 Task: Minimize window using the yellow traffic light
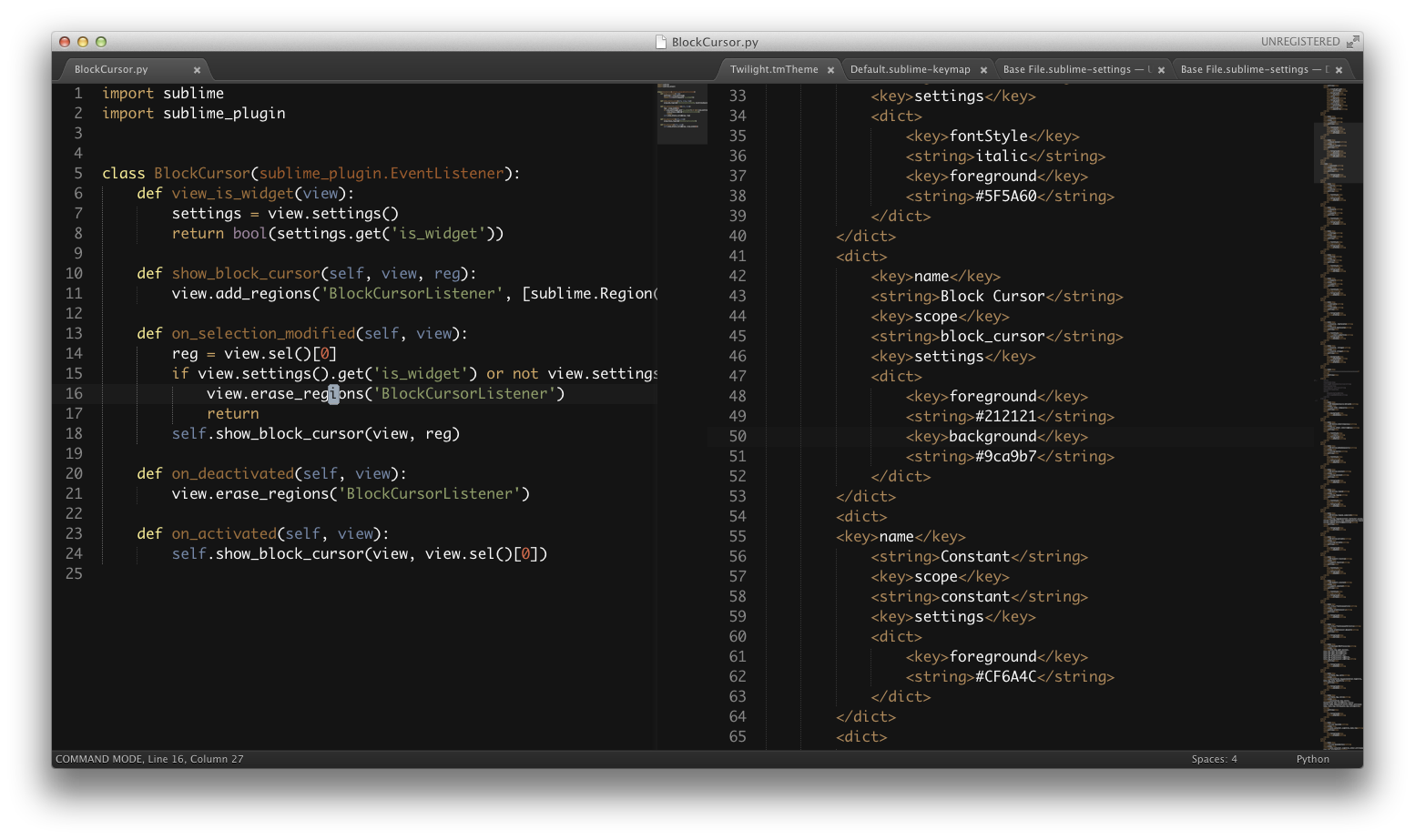tap(82, 41)
